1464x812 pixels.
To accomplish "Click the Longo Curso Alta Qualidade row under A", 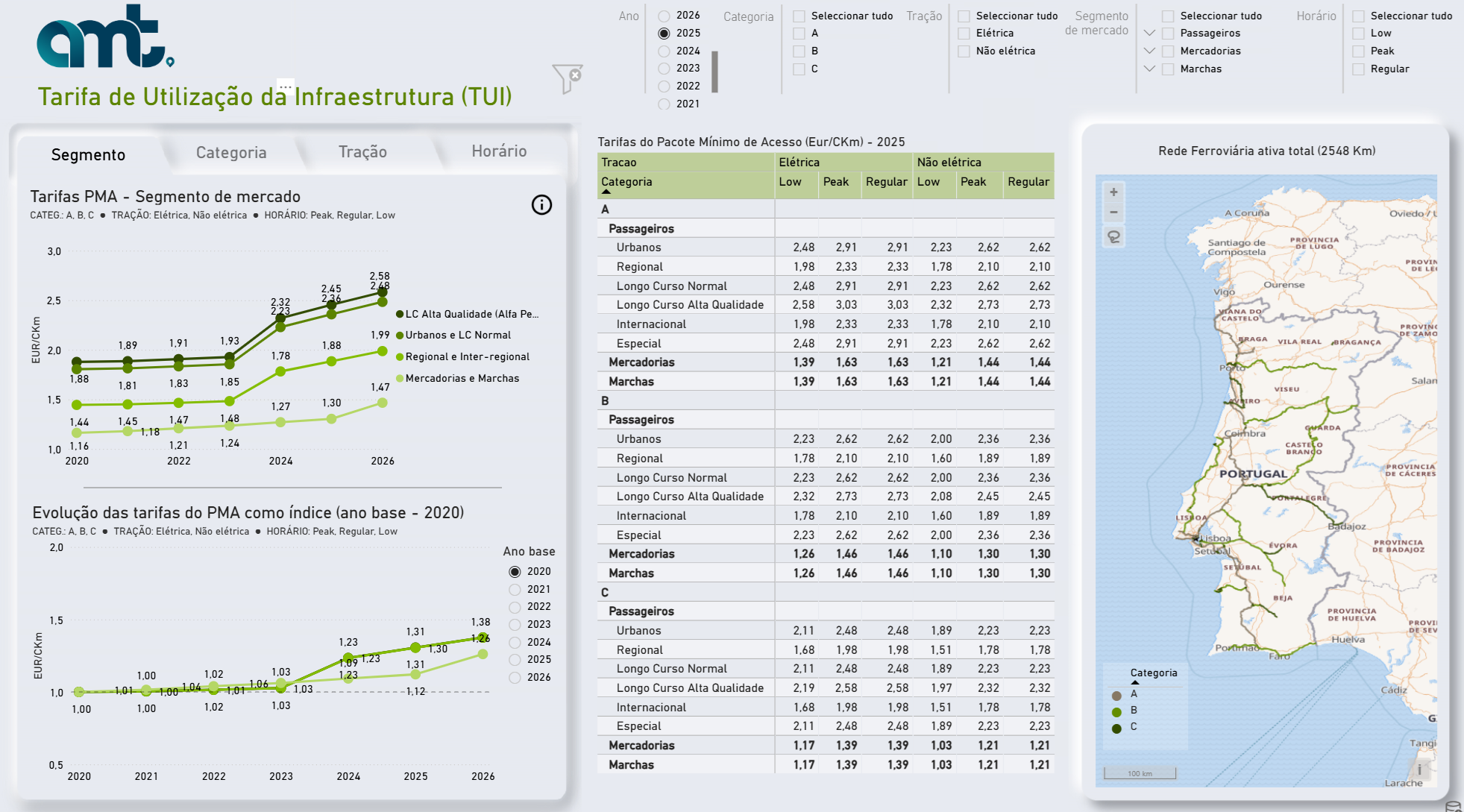I will pos(826,305).
